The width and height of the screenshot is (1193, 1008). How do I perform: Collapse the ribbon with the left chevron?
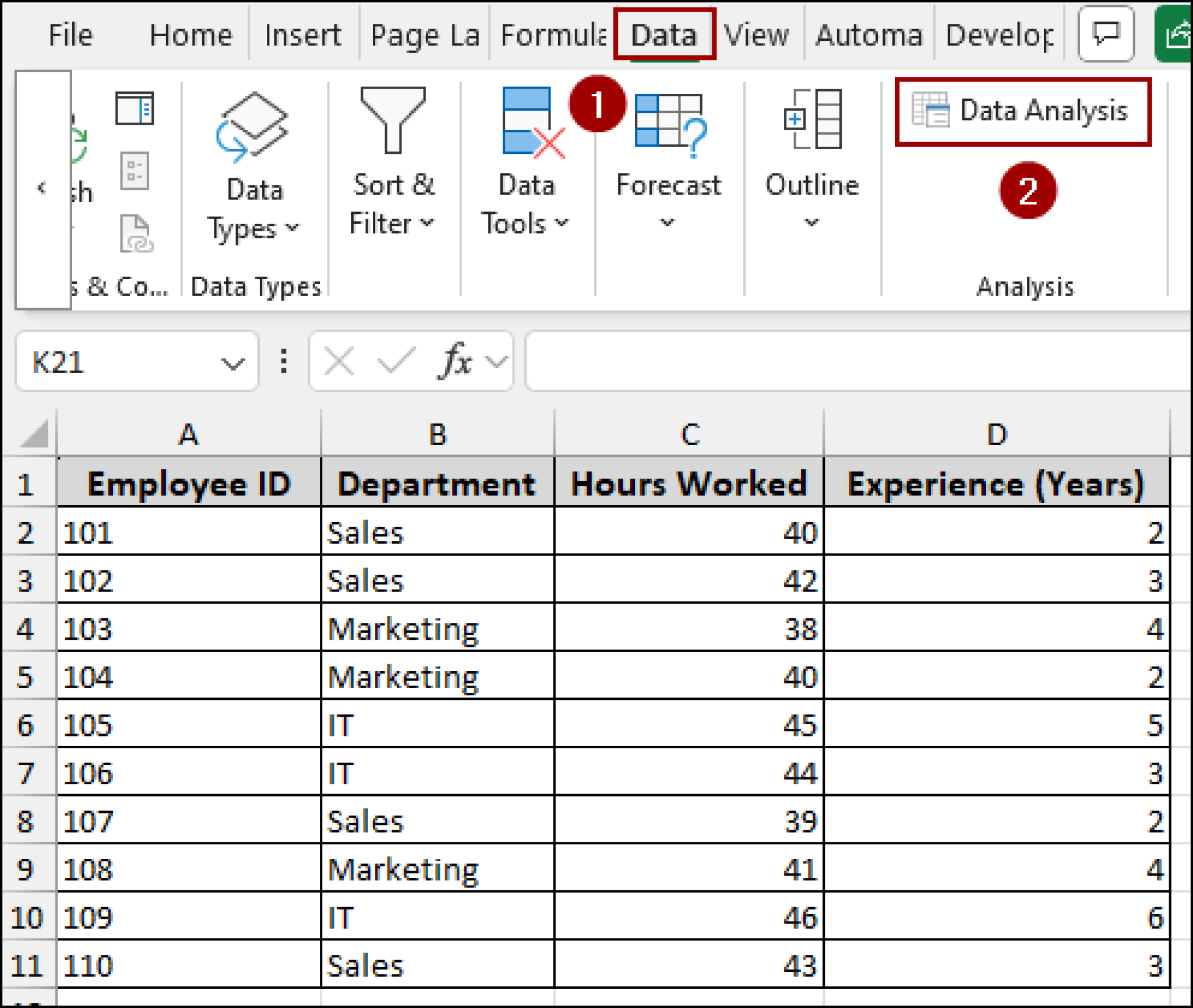[x=42, y=188]
